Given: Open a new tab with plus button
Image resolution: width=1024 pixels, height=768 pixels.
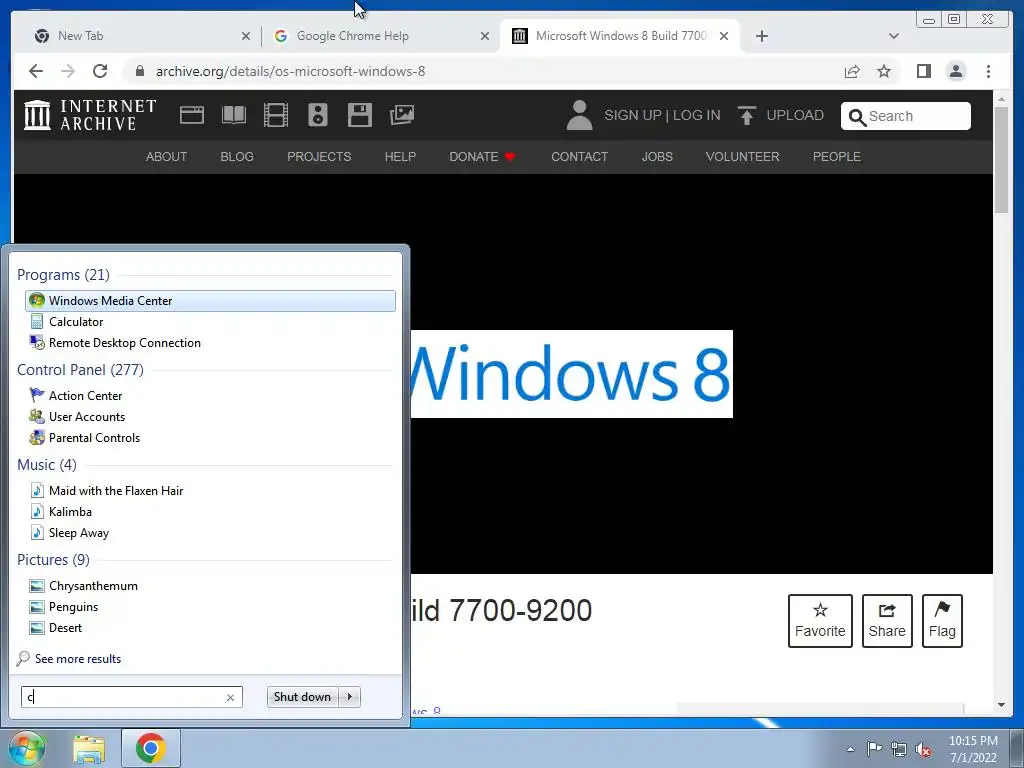Looking at the screenshot, I should click(761, 36).
